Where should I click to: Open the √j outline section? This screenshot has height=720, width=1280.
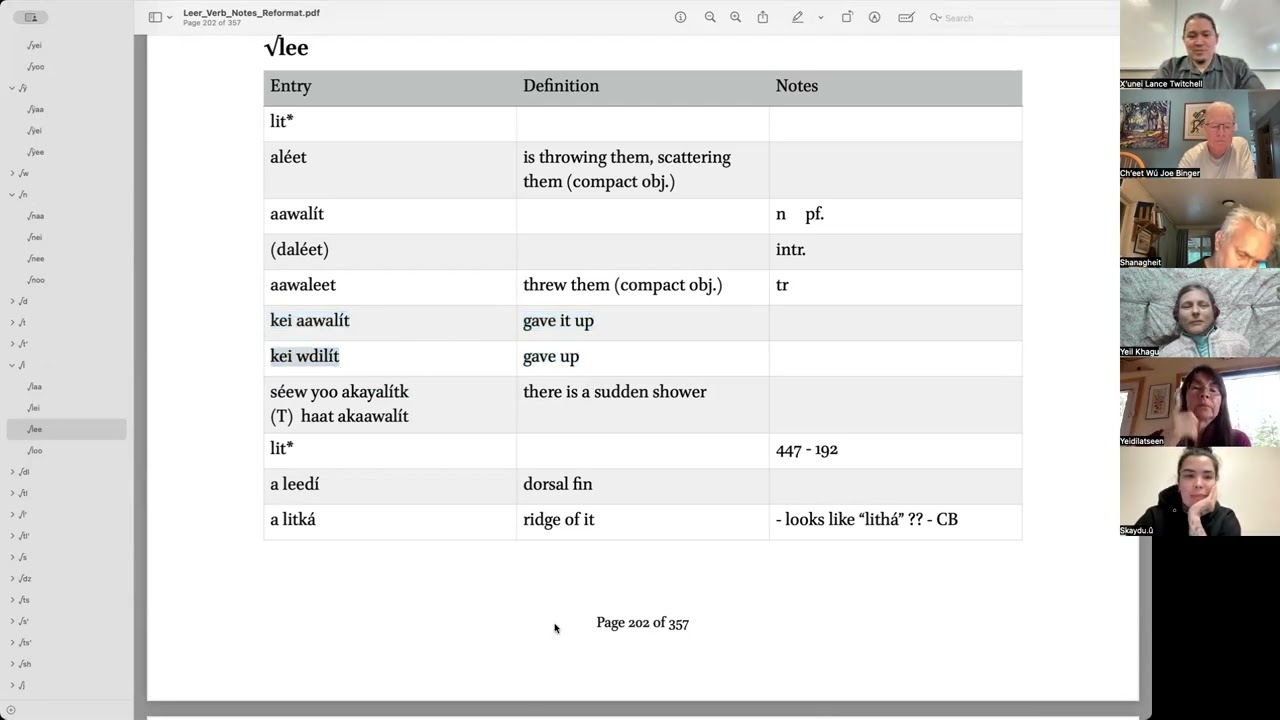[22, 685]
